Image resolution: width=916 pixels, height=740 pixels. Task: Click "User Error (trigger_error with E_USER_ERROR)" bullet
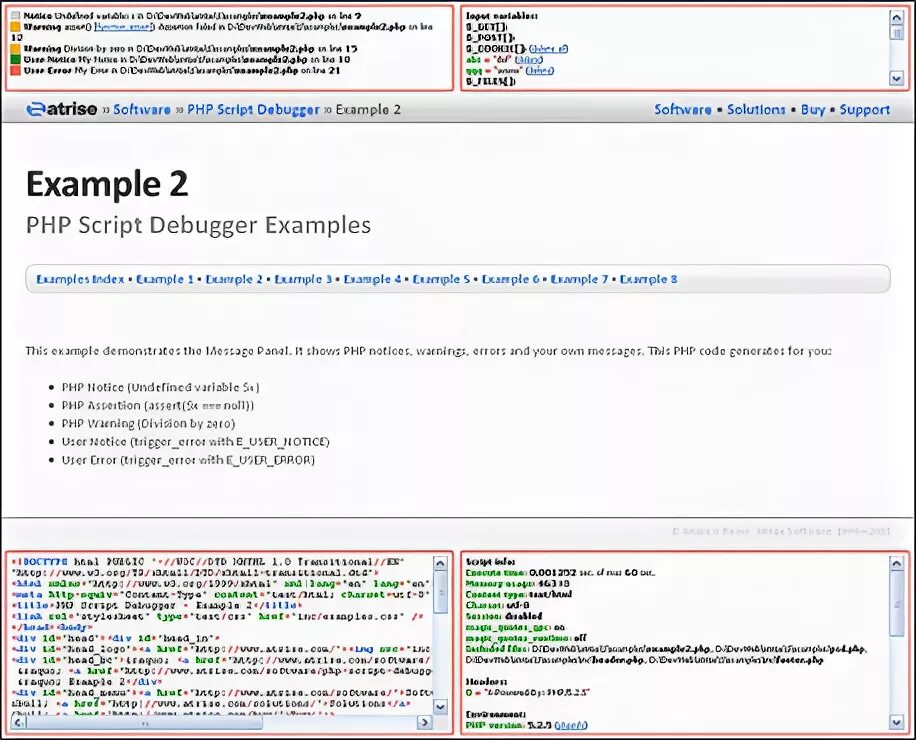pyautogui.click(x=188, y=460)
